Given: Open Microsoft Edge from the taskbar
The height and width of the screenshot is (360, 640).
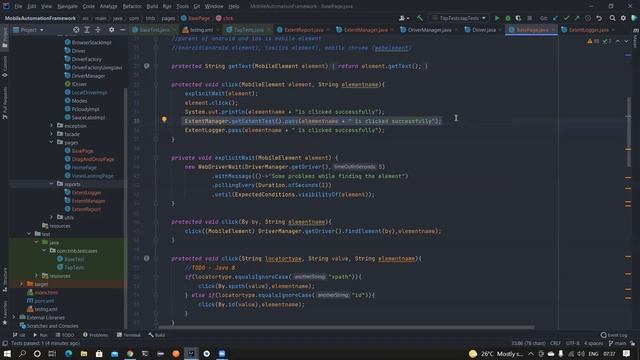Looking at the screenshot, I should (68, 353).
